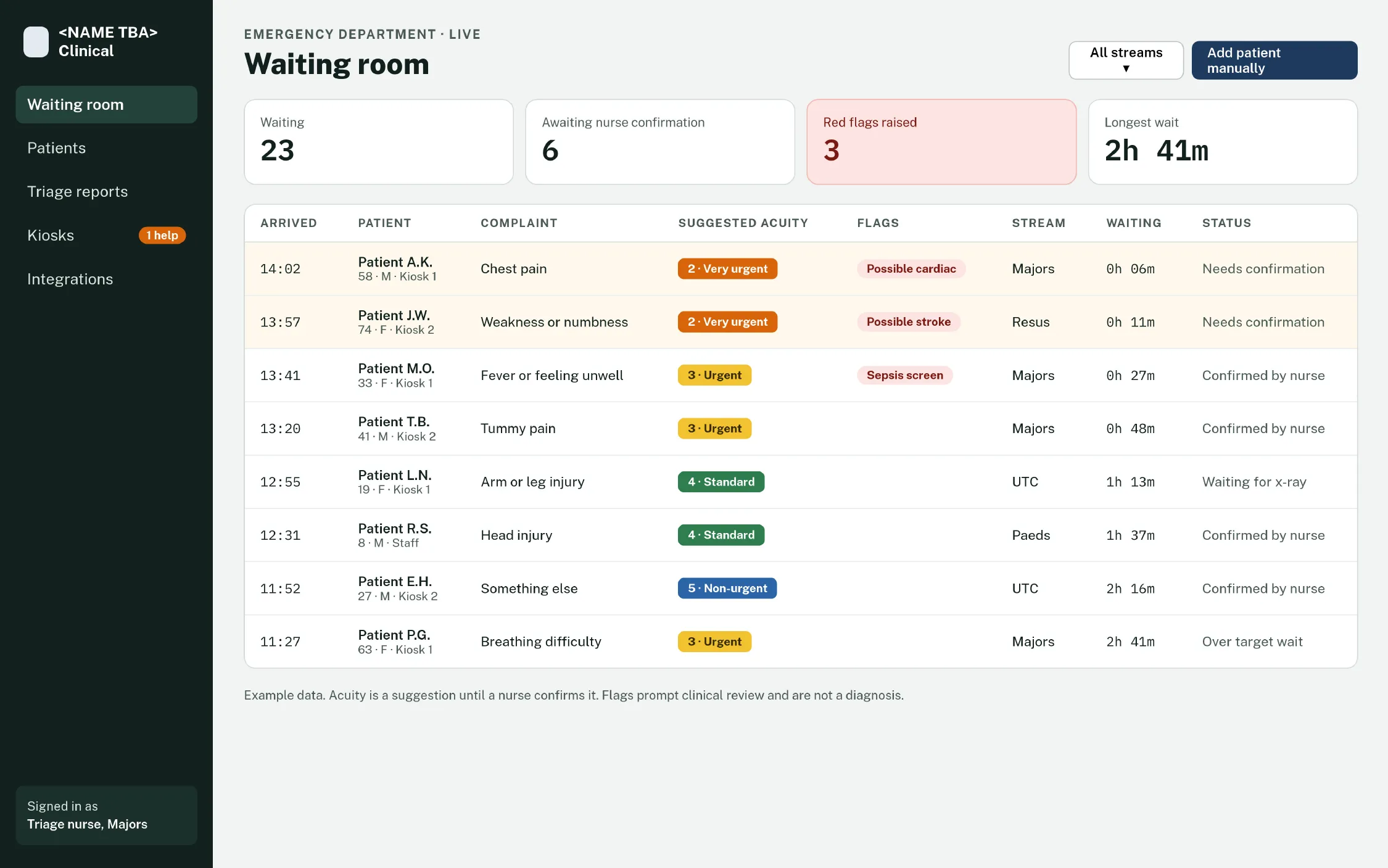Click Standard badge for Head injury
The height and width of the screenshot is (868, 1388).
pyautogui.click(x=721, y=535)
